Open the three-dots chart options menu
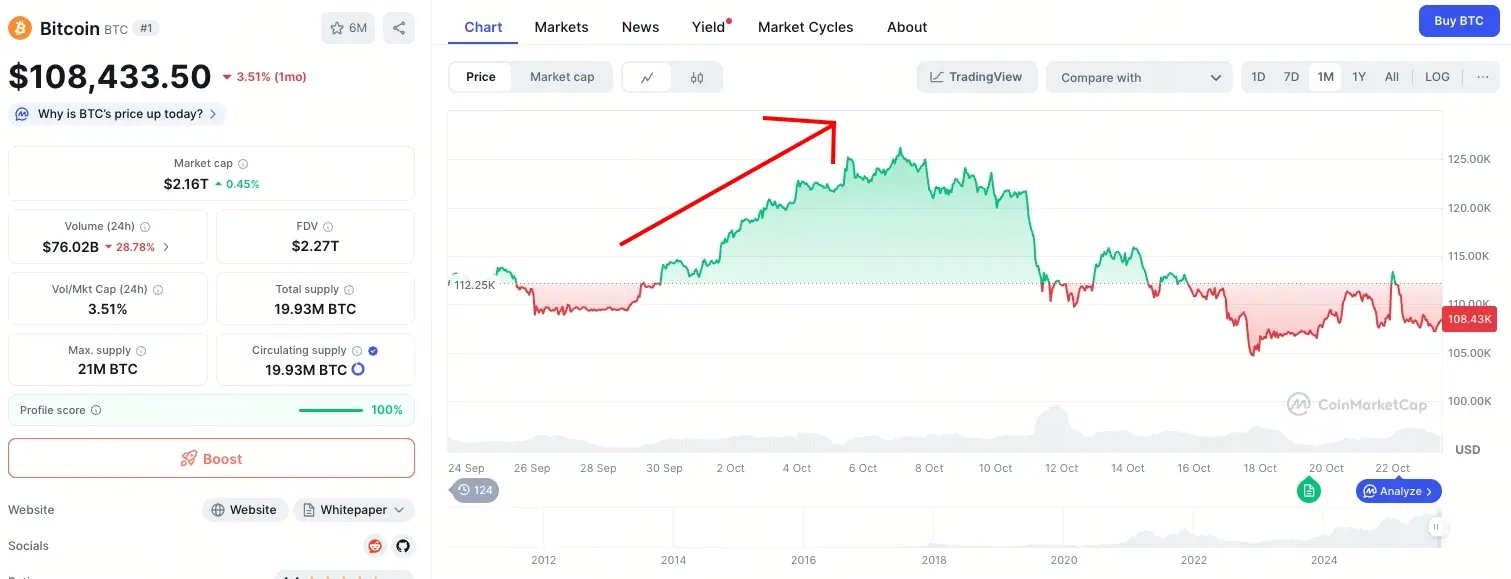This screenshot has width=1511, height=579. click(1482, 77)
